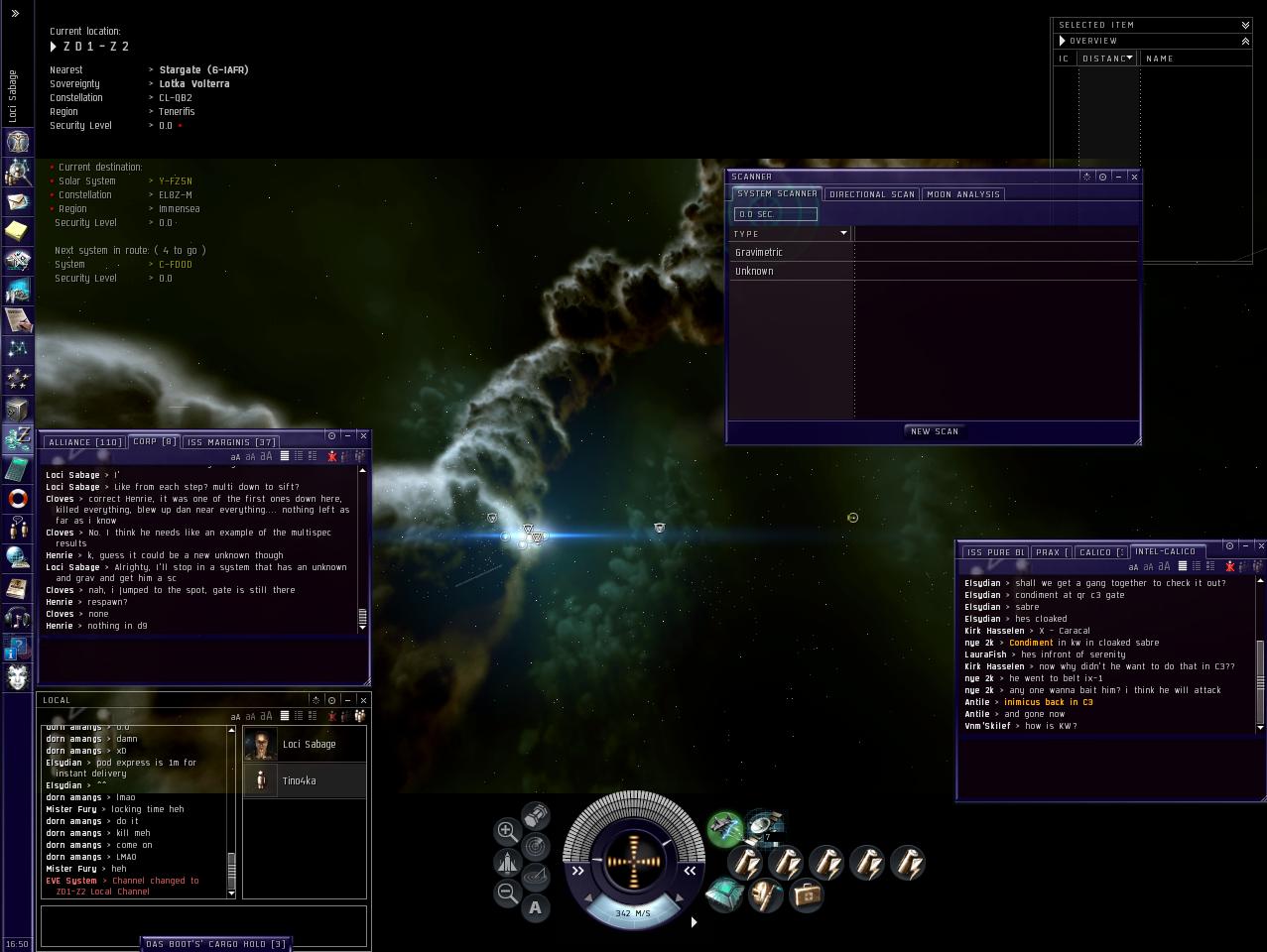Toggle autopilot with the A button
Image resolution: width=1267 pixels, height=952 pixels.
tap(536, 907)
